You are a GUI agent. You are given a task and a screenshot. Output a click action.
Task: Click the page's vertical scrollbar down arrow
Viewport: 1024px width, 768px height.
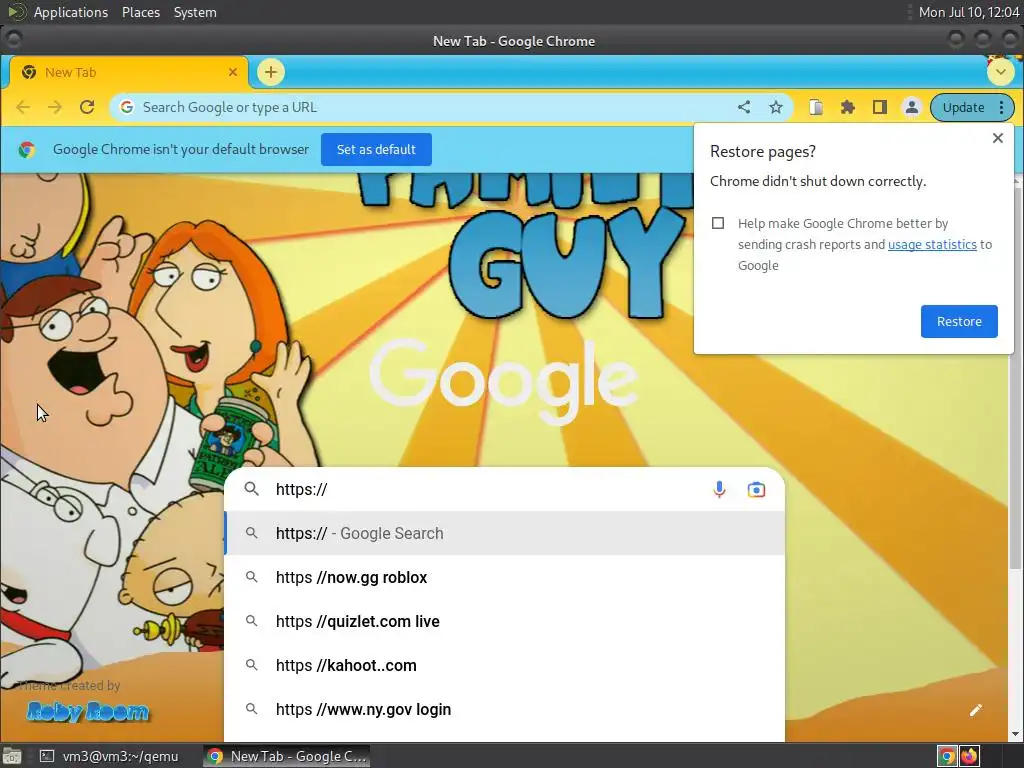(x=1016, y=734)
